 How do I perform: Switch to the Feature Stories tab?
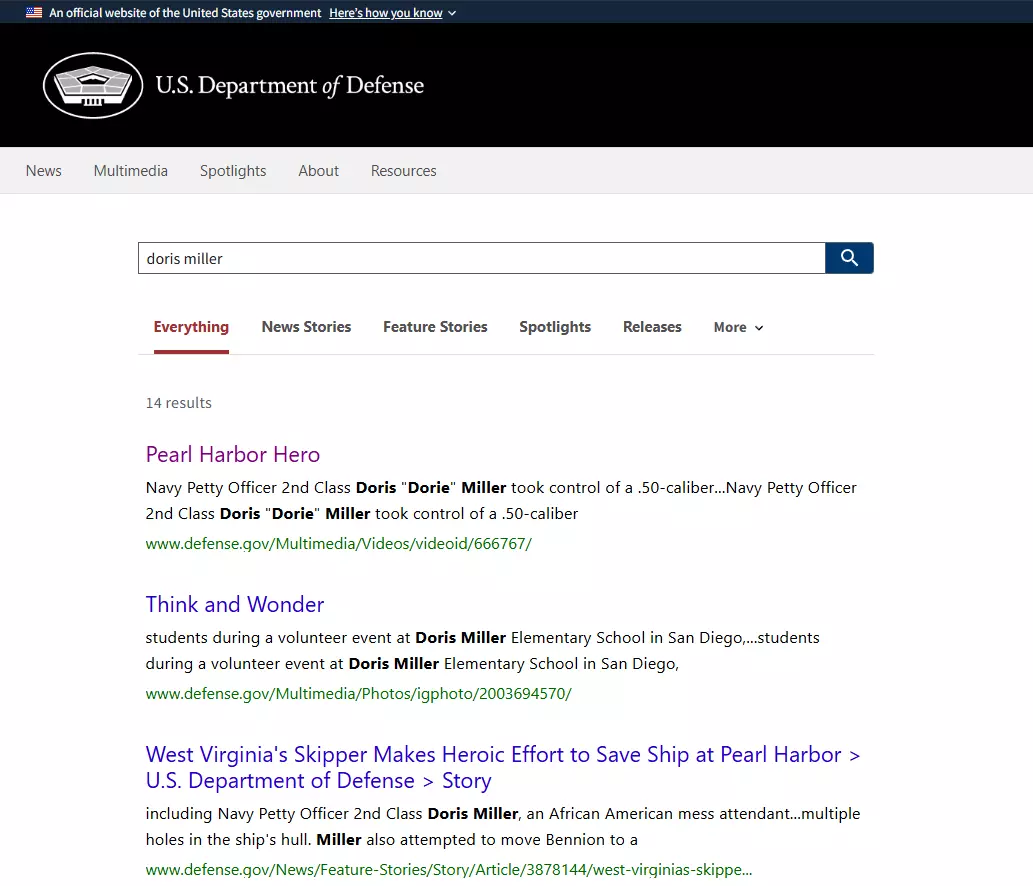pos(435,327)
